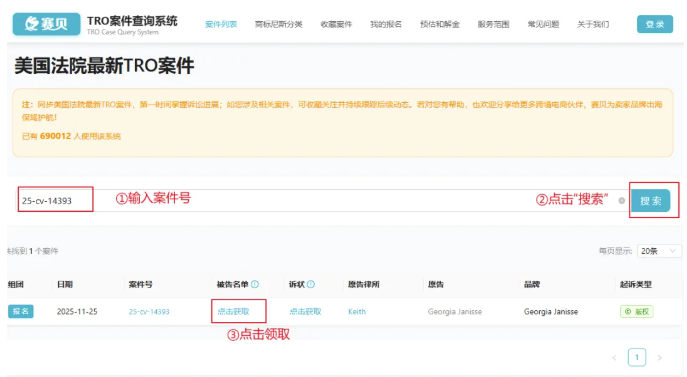Click plaintiff cell Georgia Janisse in 原告 column
The image size is (687, 377).
coord(455,312)
